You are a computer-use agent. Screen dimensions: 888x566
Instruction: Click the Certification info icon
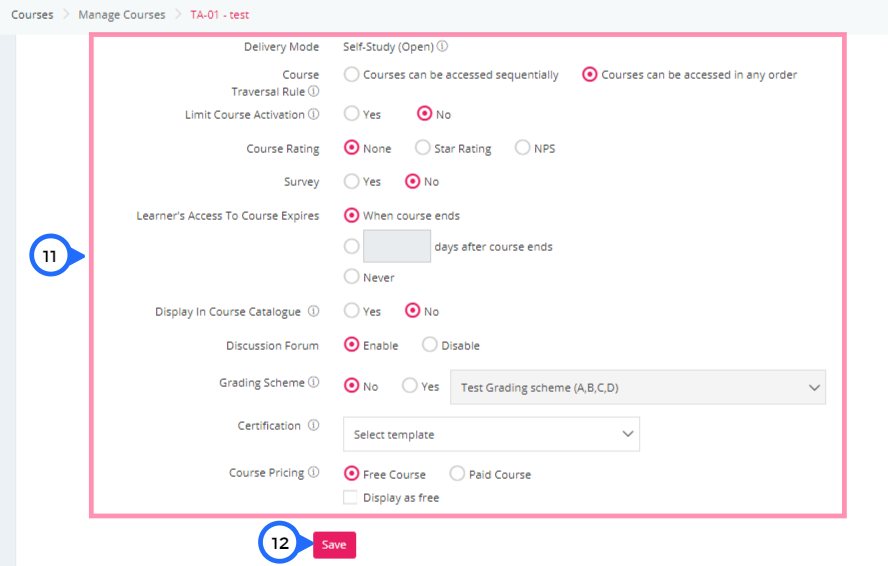(313, 425)
